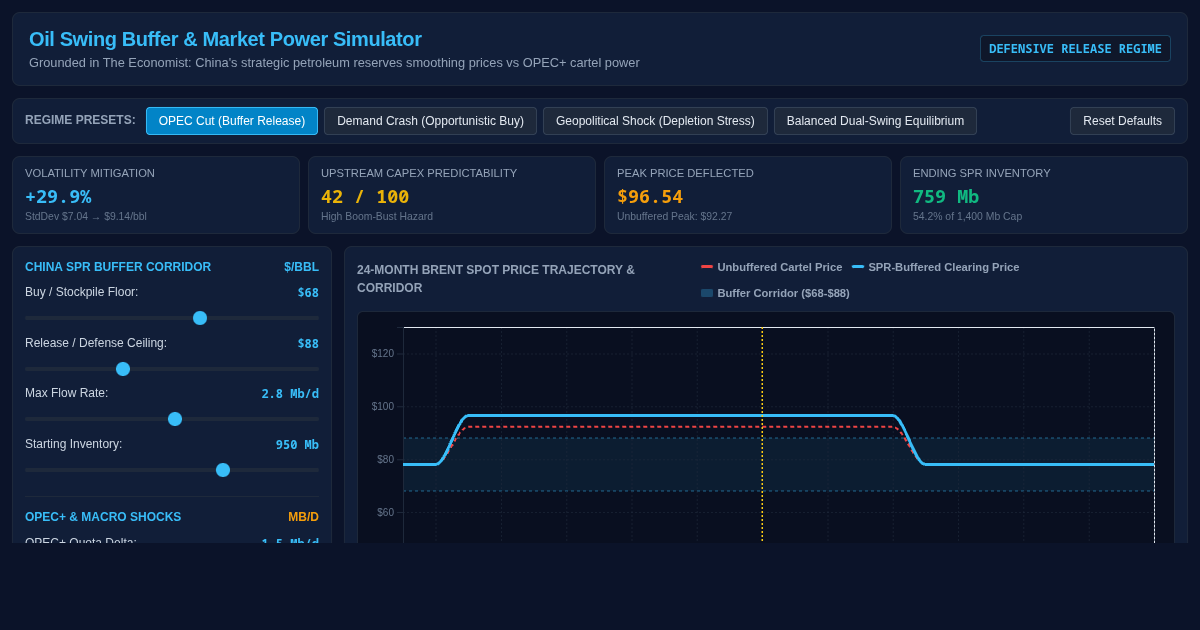Toggle Buffer Corridor ($68-$88) legend item

[775, 293]
